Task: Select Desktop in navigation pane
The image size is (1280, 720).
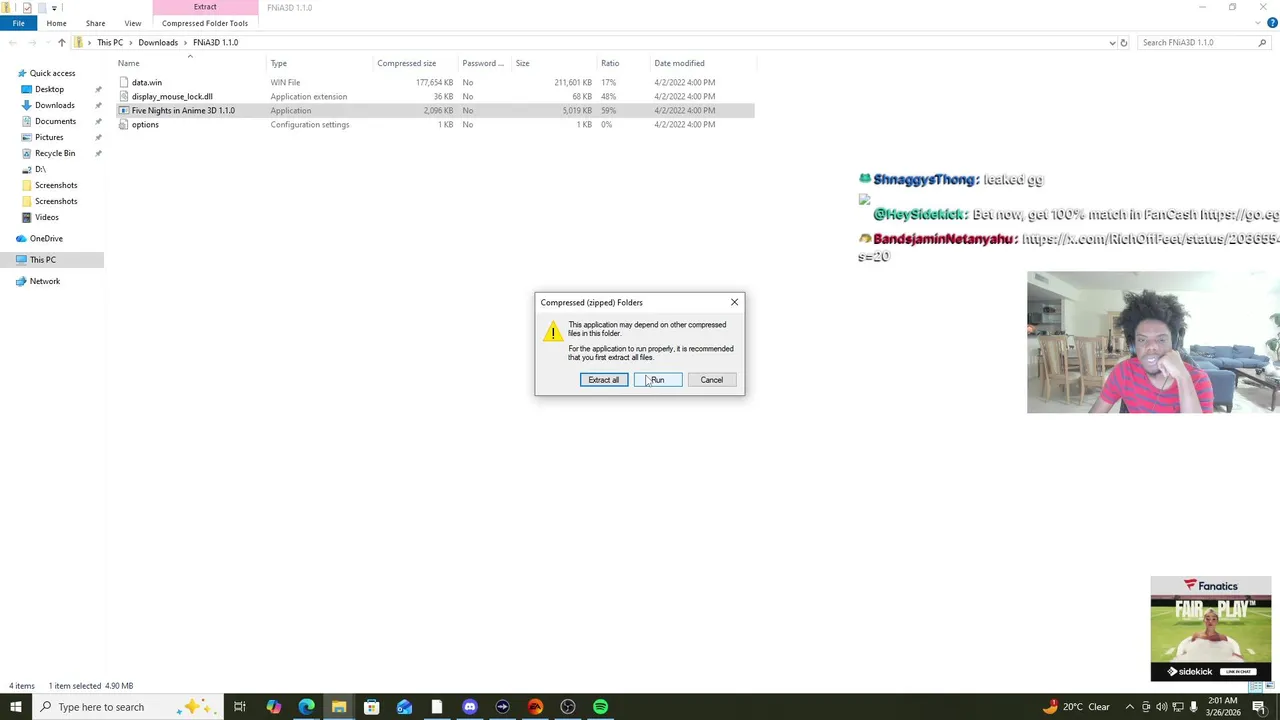Action: pos(49,89)
